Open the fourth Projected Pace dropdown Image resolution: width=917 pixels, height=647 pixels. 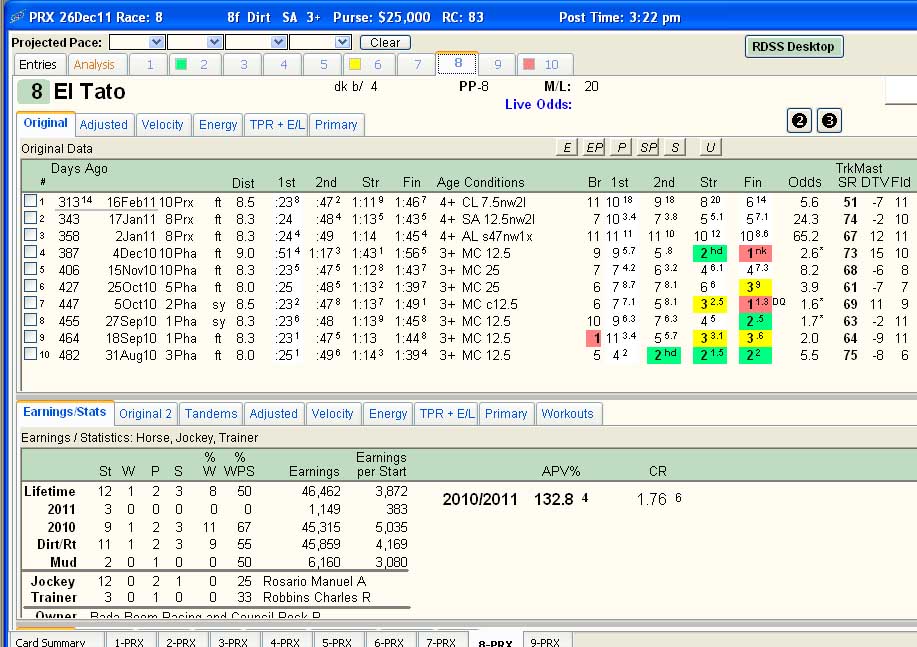tap(320, 42)
